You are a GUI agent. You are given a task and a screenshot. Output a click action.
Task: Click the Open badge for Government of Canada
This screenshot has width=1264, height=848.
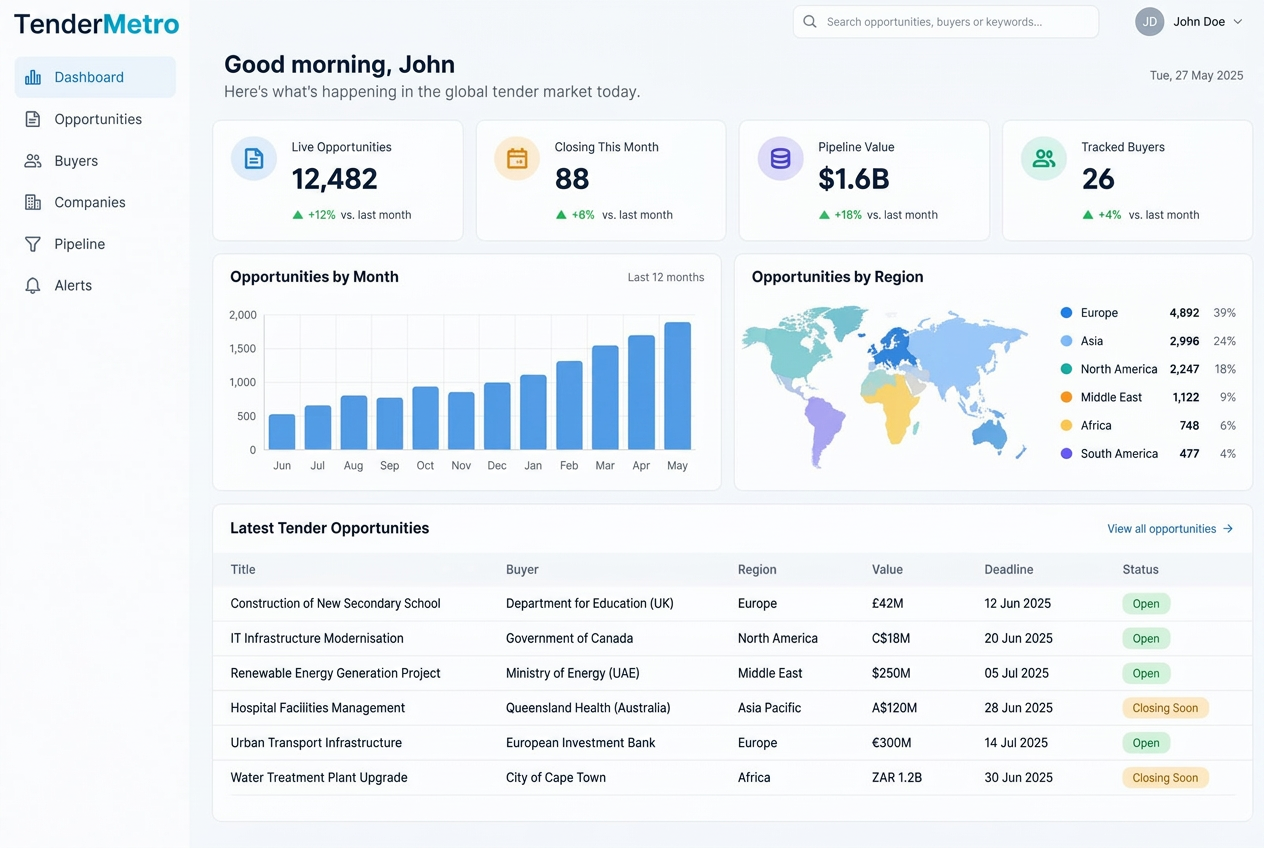click(x=1146, y=639)
